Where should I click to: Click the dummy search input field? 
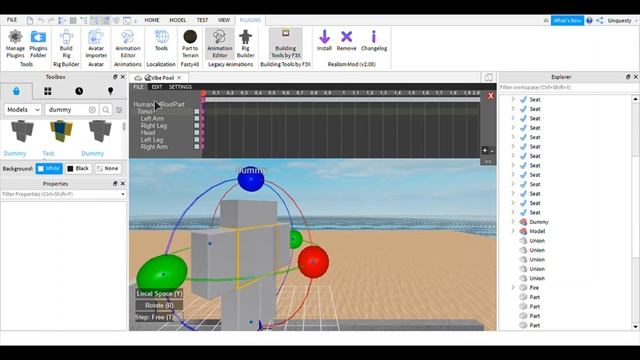click(x=67, y=110)
